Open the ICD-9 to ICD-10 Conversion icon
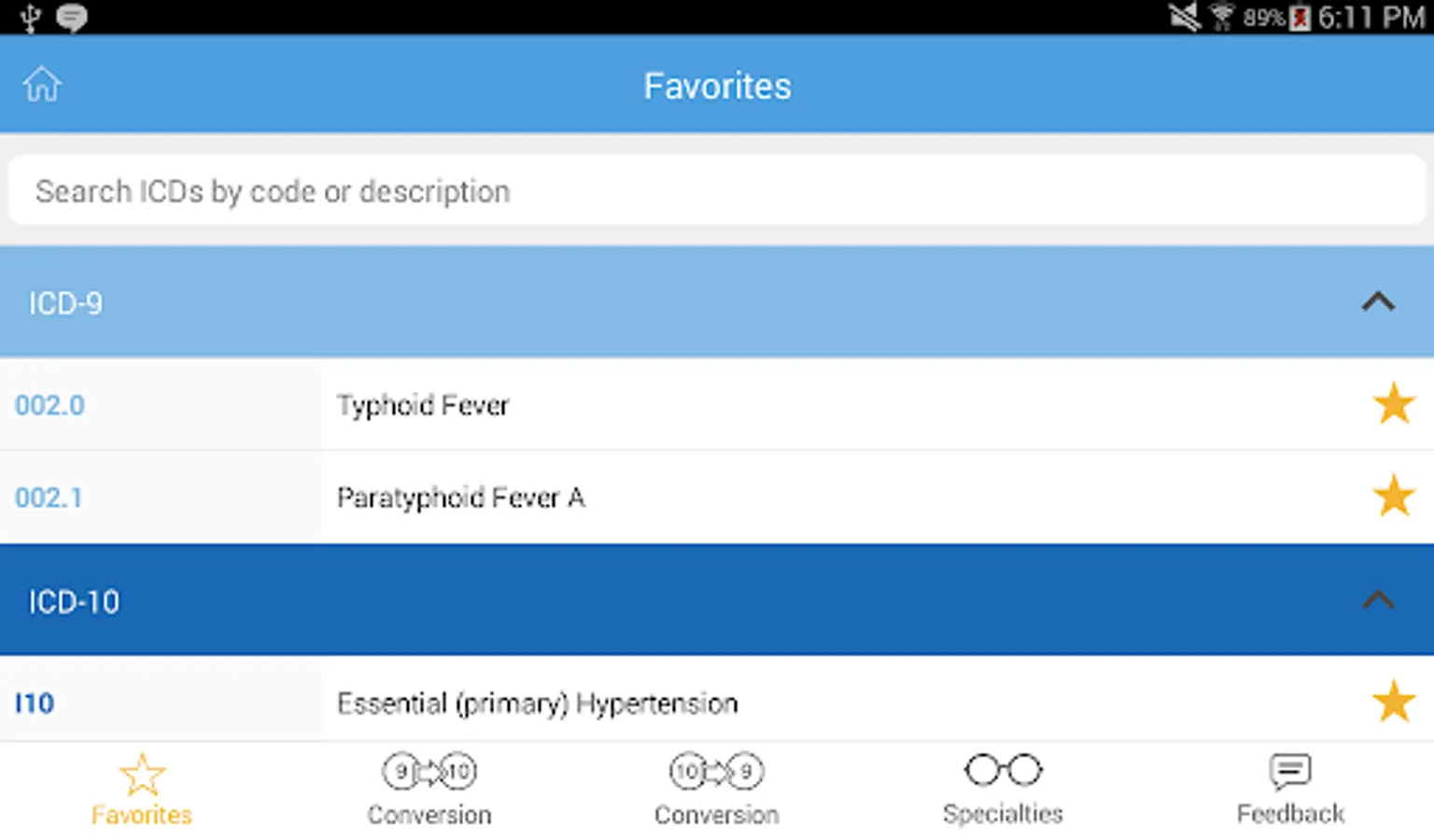Image resolution: width=1434 pixels, height=840 pixels. pos(429,772)
